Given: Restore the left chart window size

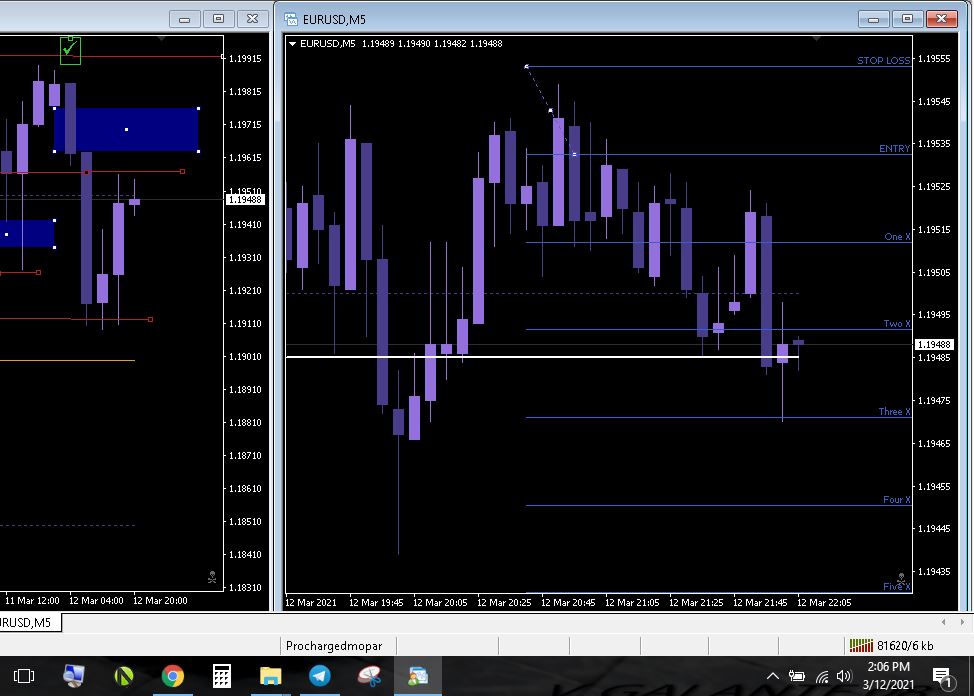Looking at the screenshot, I should coord(219,19).
